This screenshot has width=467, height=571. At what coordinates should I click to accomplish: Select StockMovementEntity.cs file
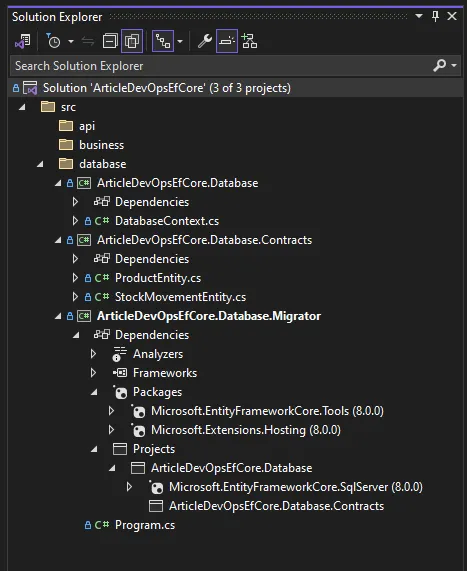180,297
